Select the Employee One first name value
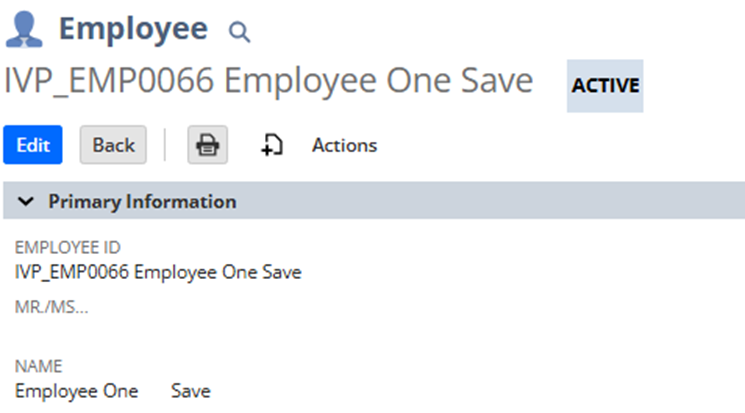Screen dimensions: 745x413 click(76, 391)
